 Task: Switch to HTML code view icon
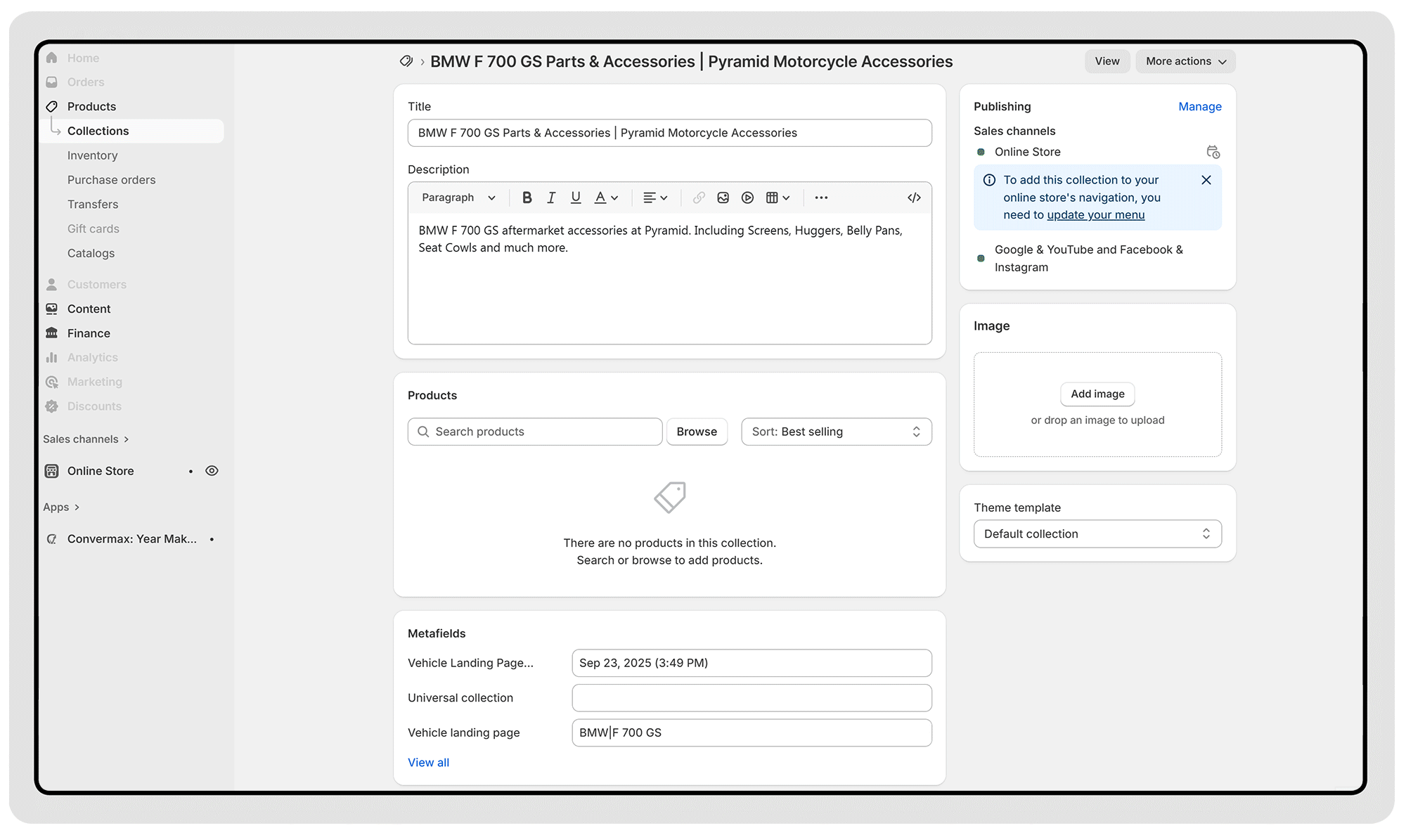click(x=913, y=198)
